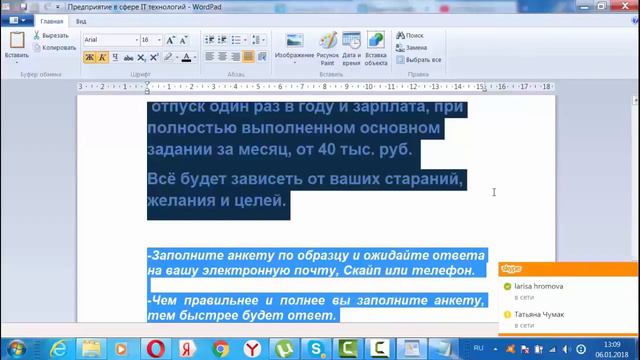Insert Paint drawing via Рисунок Paint
The height and width of the screenshot is (360, 640).
click(x=327, y=48)
